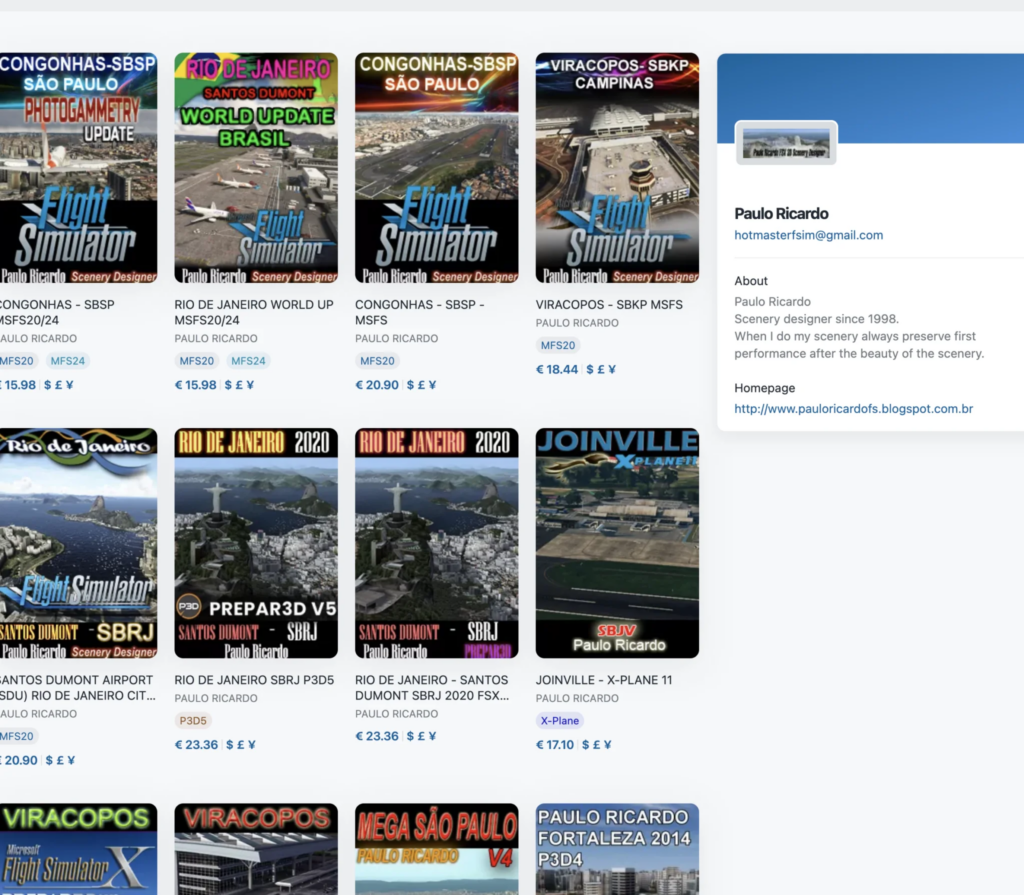Click the currency symbols beside the € 17.10 price
This screenshot has height=895, width=1024.
598,745
